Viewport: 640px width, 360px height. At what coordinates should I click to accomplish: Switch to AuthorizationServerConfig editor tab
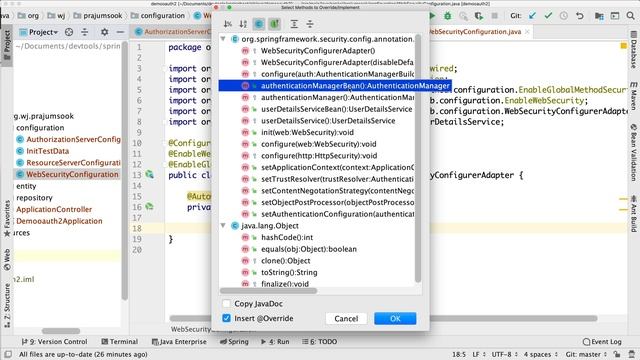coord(173,31)
